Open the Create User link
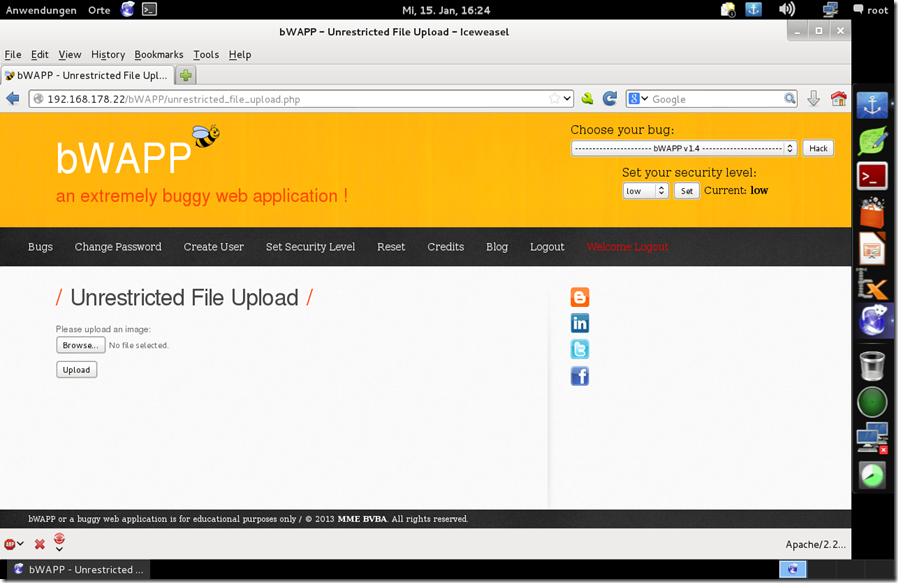898x583 pixels. pos(214,247)
